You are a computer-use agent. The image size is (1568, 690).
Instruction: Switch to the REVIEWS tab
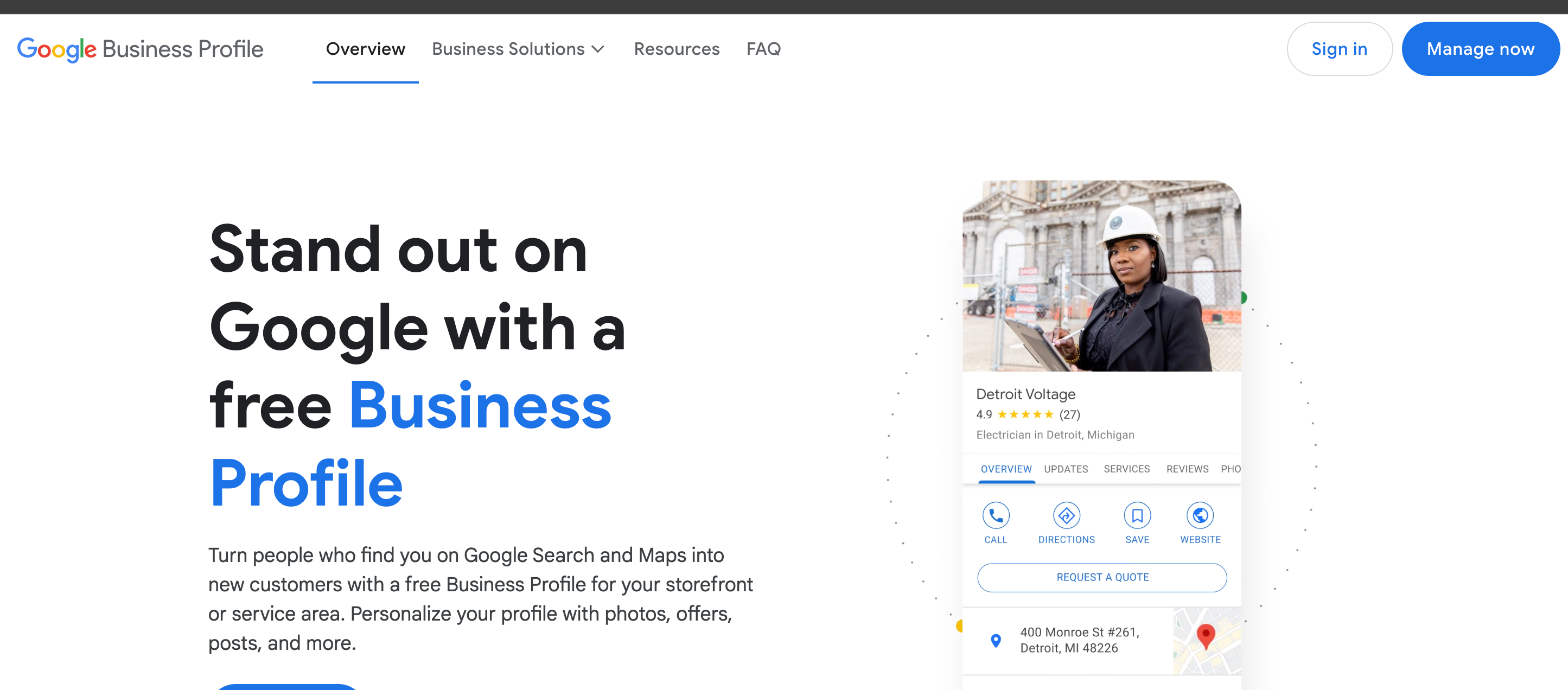pos(1187,469)
